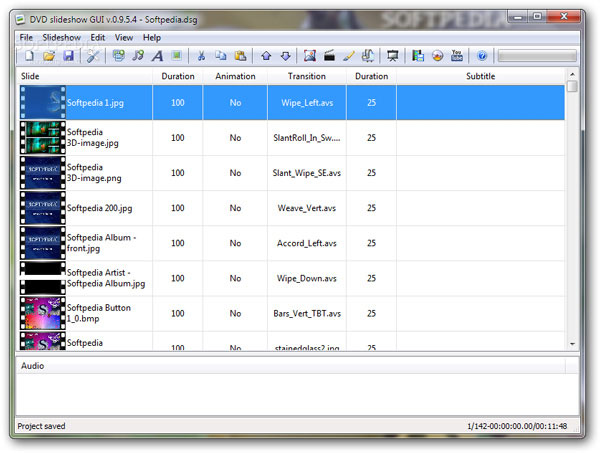Image resolution: width=600 pixels, height=453 pixels.
Task: Add blank slide with the green square icon
Action: pyautogui.click(x=176, y=56)
